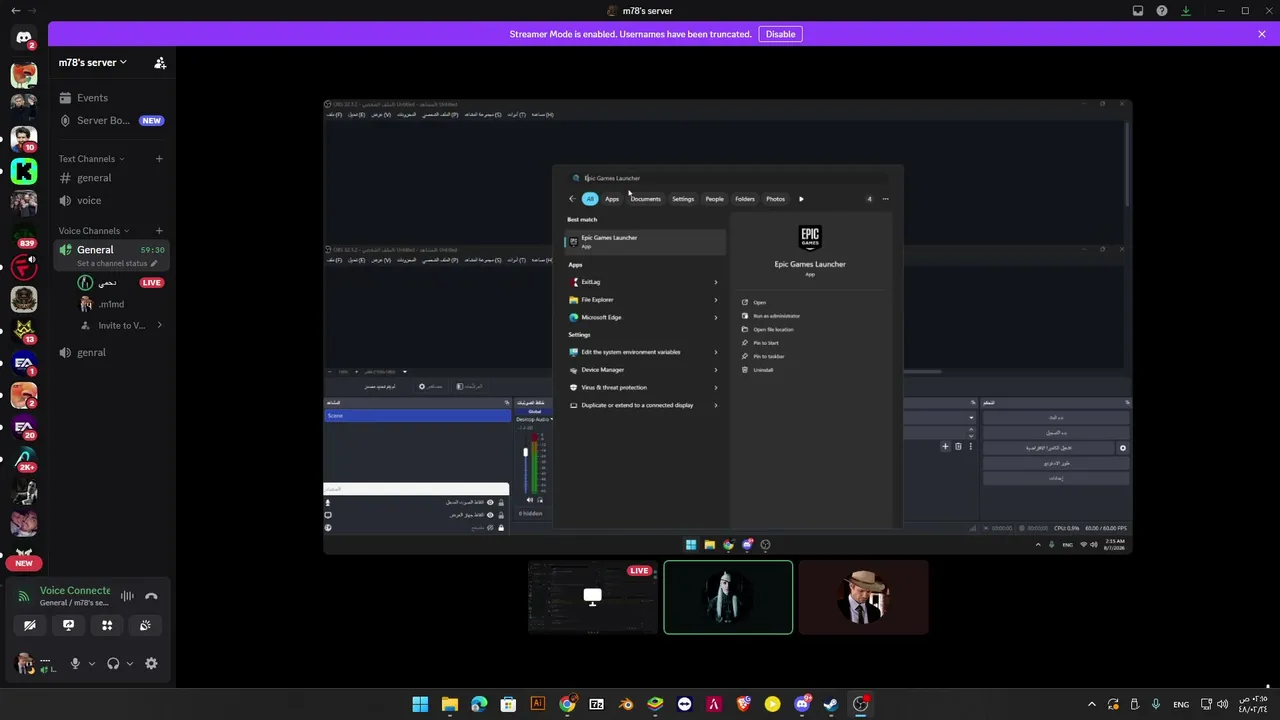Toggle noise suppression in voice panel
This screenshot has height=720, width=1280.
click(x=127, y=597)
